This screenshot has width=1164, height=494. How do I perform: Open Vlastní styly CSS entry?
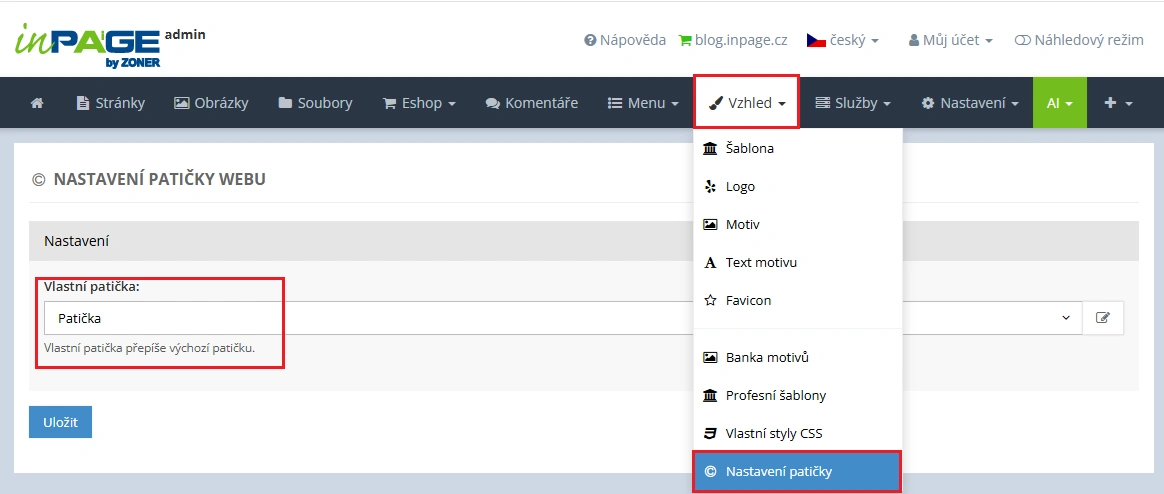(x=773, y=433)
